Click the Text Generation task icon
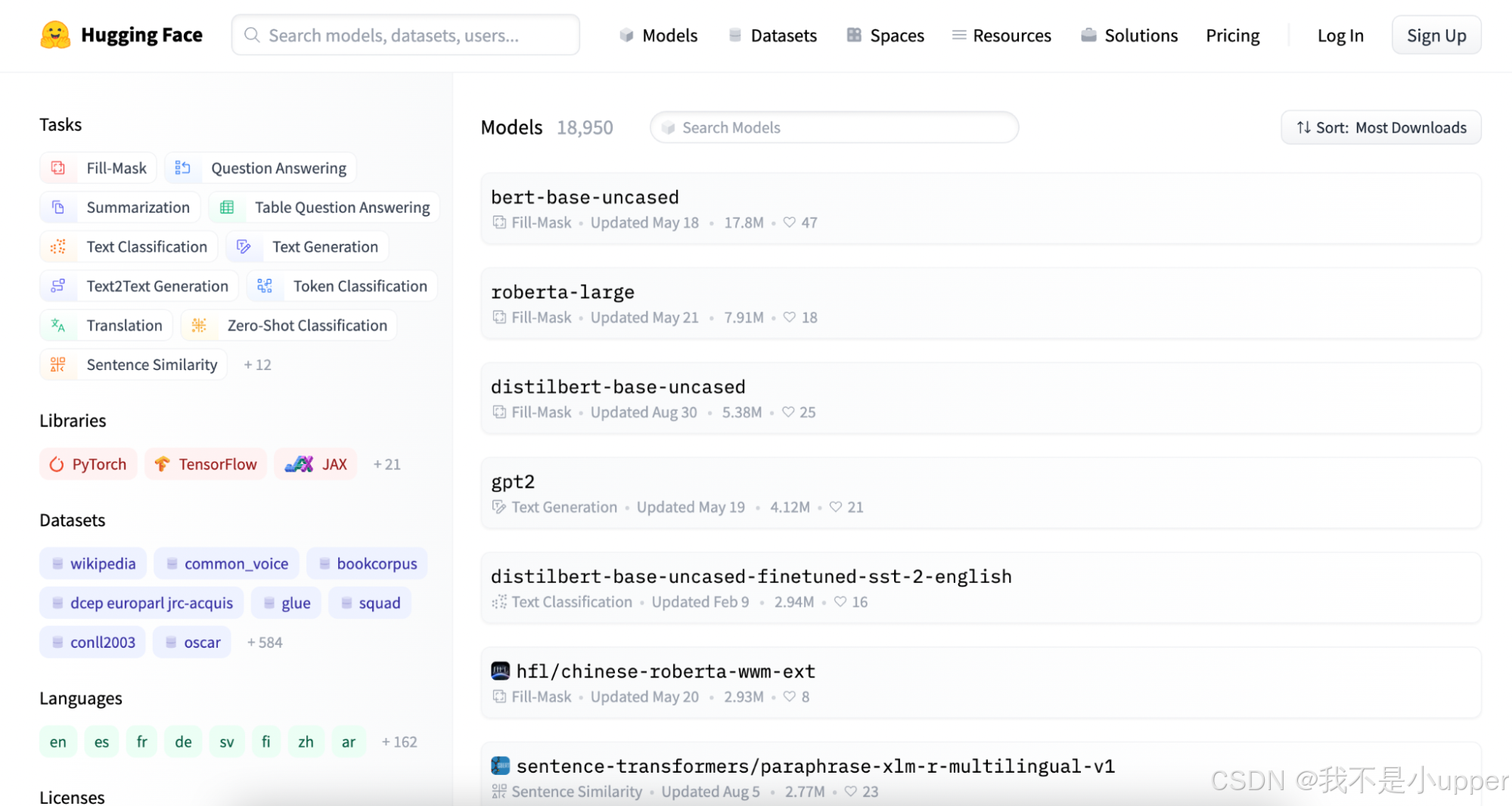This screenshot has height=806, width=1512. coord(244,246)
